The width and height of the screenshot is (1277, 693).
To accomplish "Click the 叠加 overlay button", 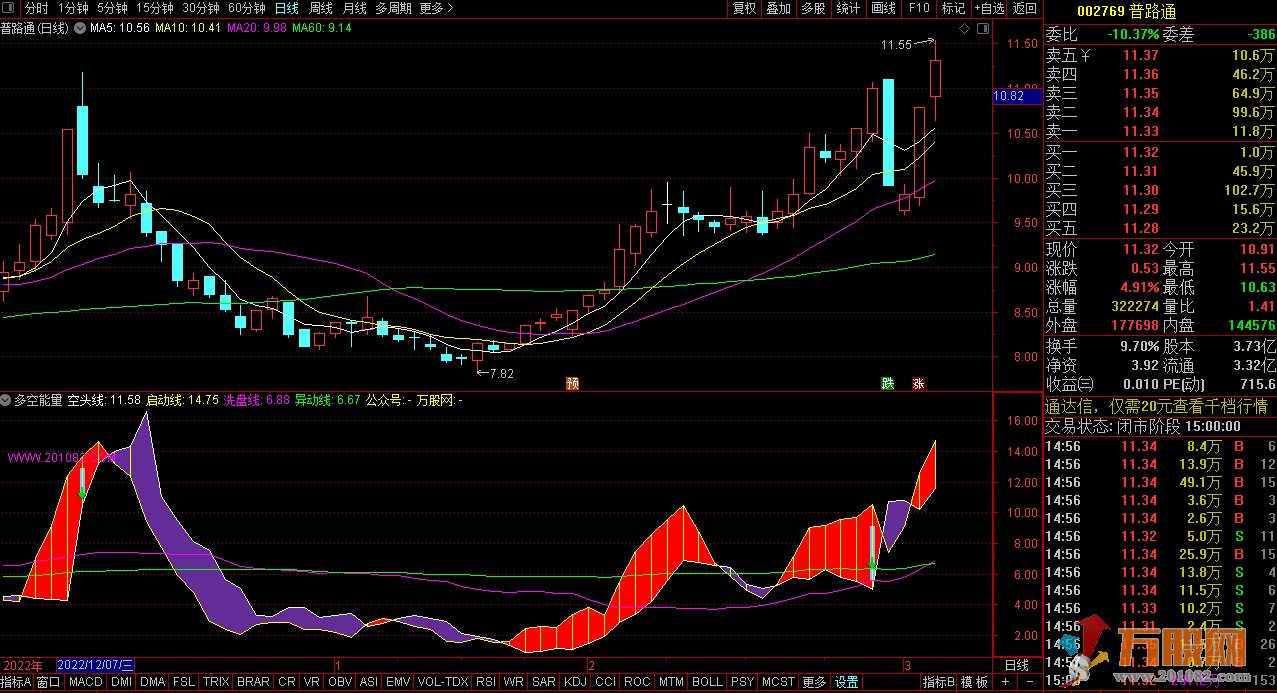I will [x=779, y=8].
